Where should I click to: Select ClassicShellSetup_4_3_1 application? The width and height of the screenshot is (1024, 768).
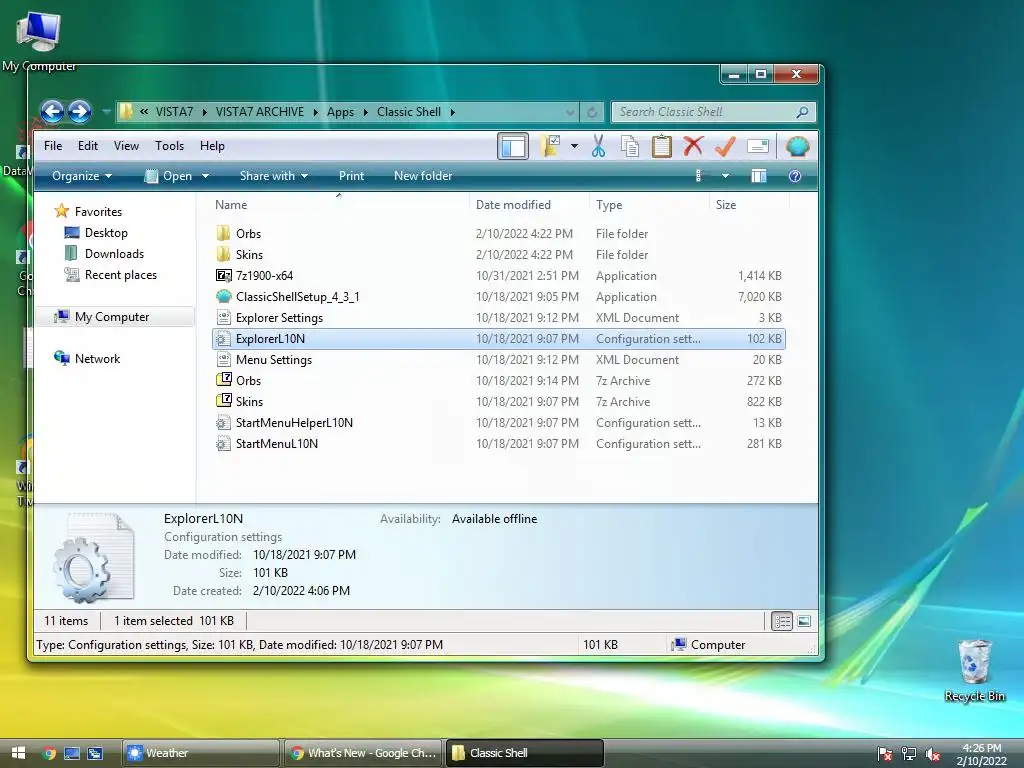pos(499,296)
